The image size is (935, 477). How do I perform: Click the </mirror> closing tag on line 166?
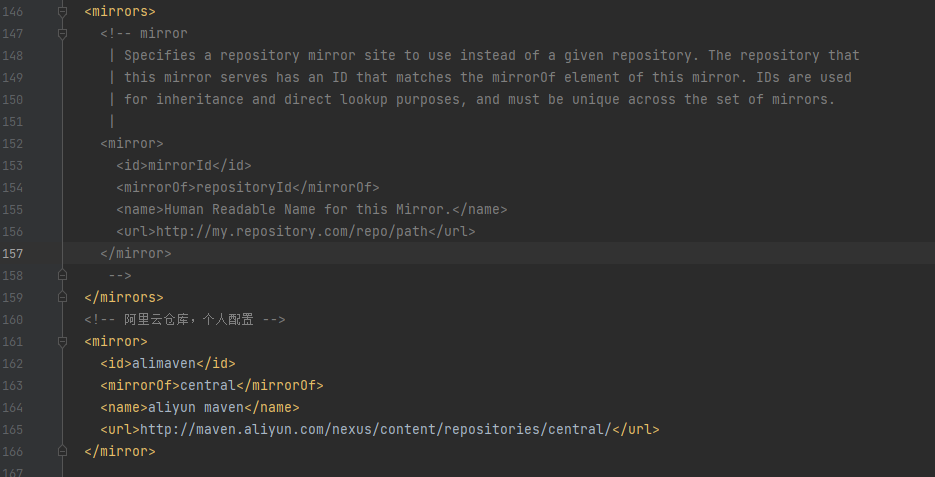(x=120, y=451)
